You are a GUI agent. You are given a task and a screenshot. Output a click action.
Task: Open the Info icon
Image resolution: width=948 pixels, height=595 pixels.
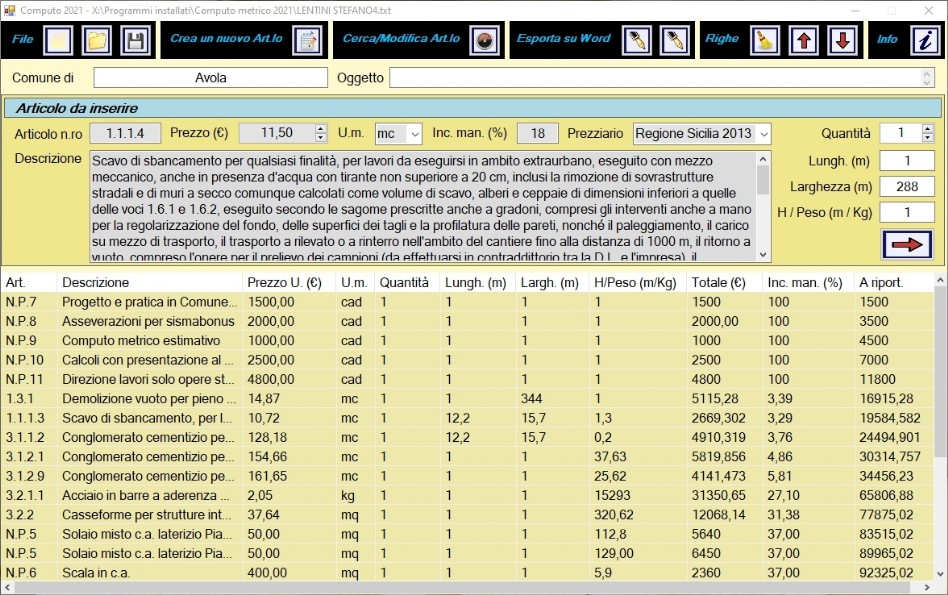[x=926, y=41]
